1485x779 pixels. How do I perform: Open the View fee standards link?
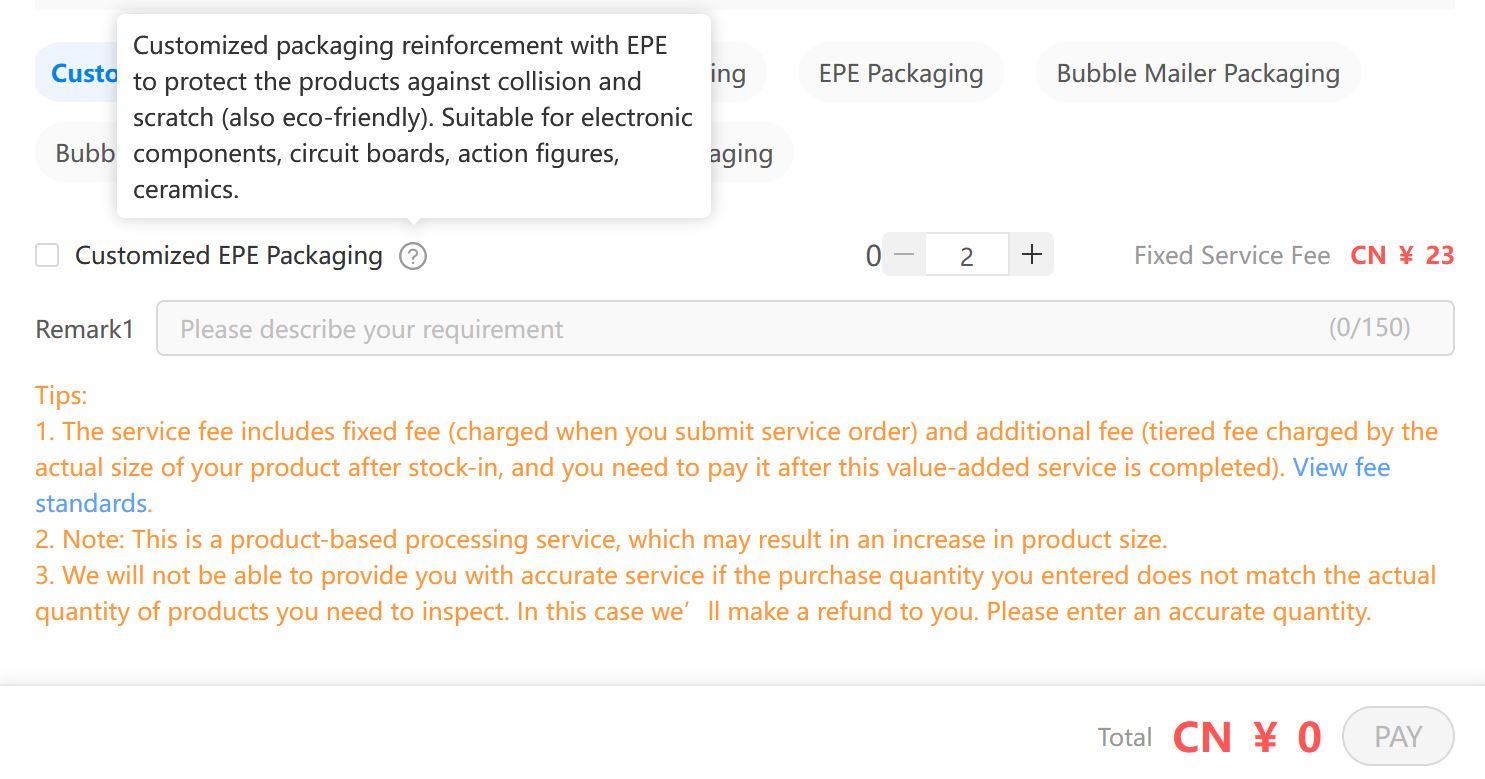pyautogui.click(x=1341, y=467)
